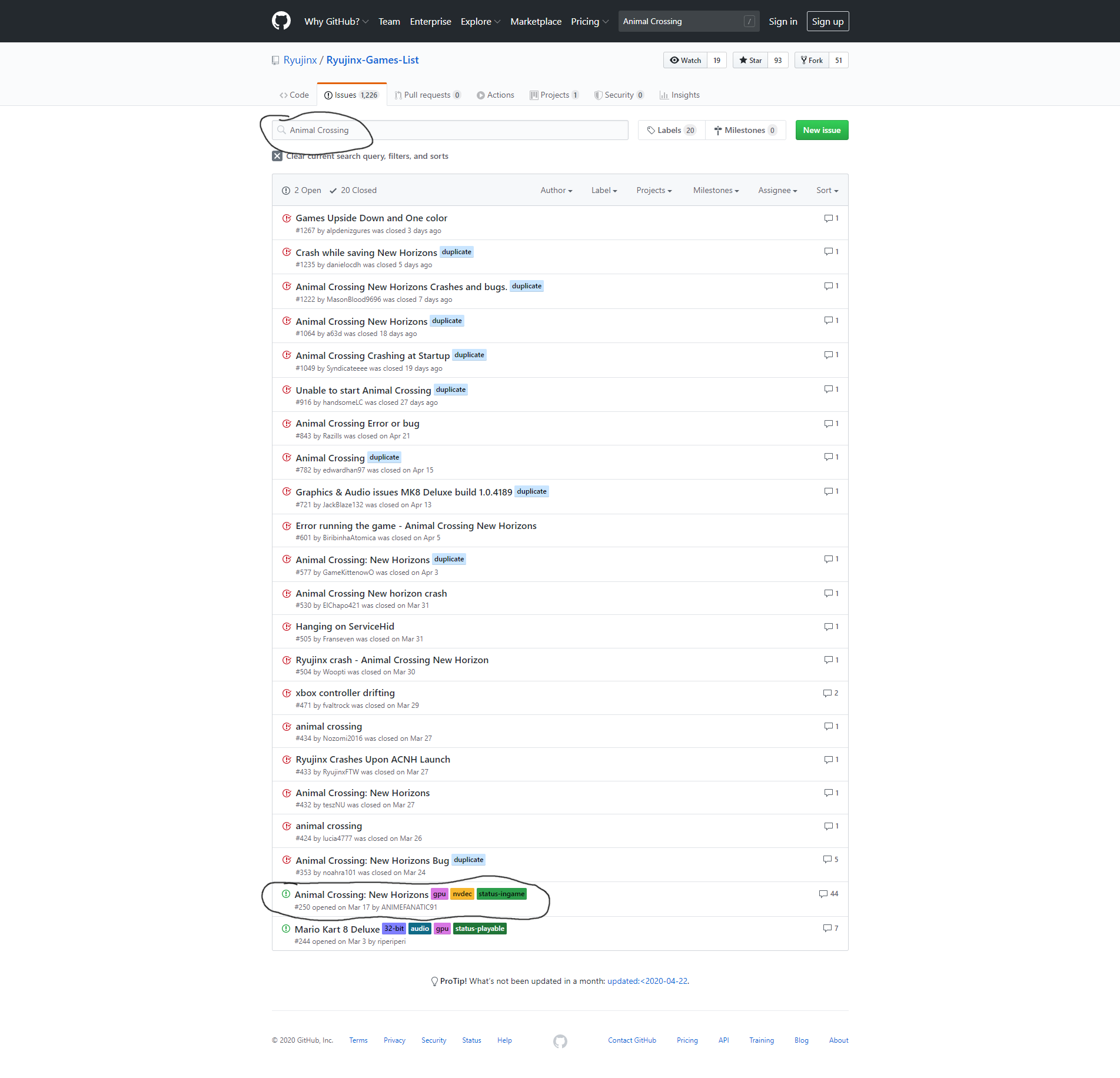The width and height of the screenshot is (1120, 1078).
Task: Click comment icon on Unable to start issue
Action: [828, 390]
